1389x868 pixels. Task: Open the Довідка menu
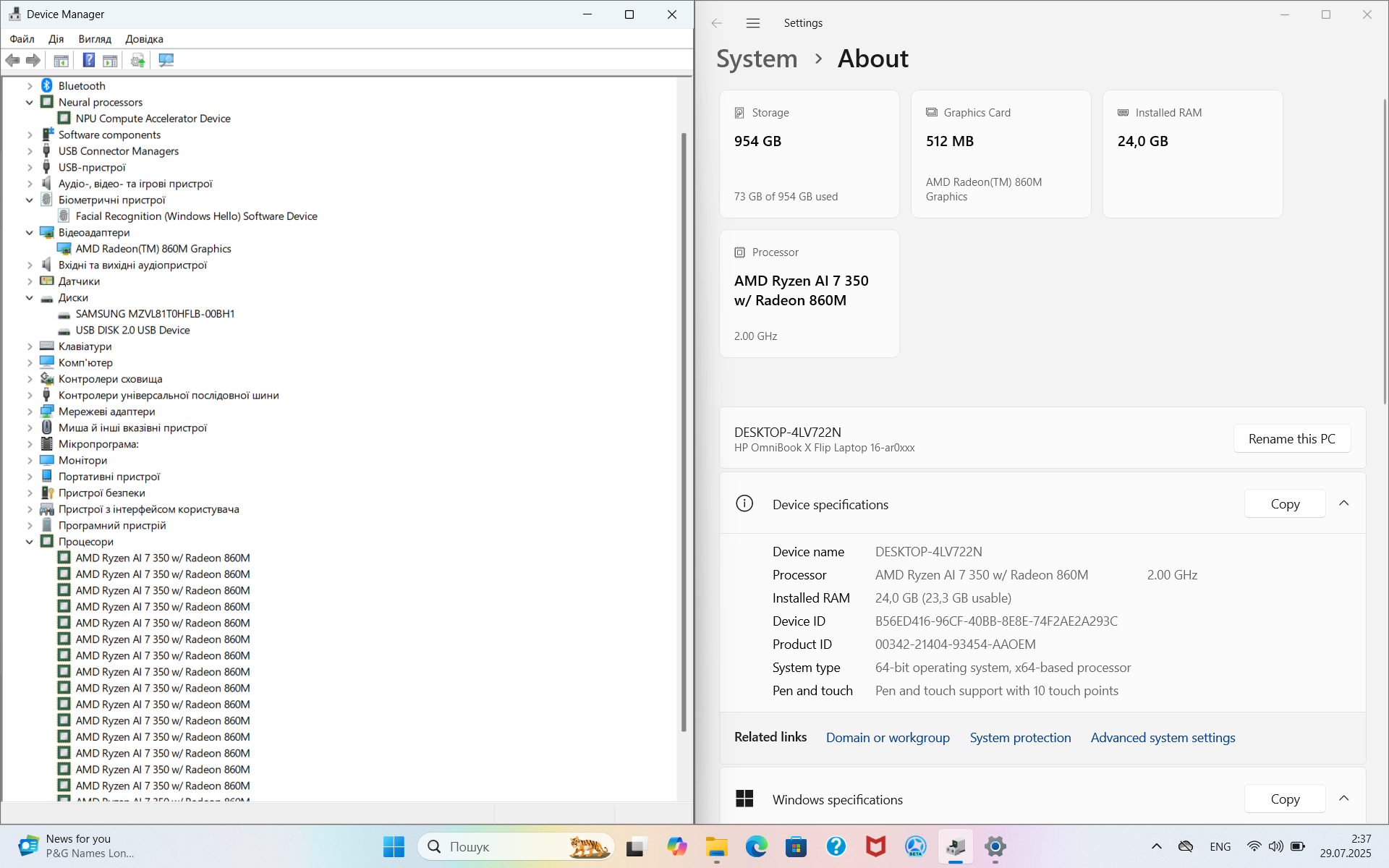[144, 39]
